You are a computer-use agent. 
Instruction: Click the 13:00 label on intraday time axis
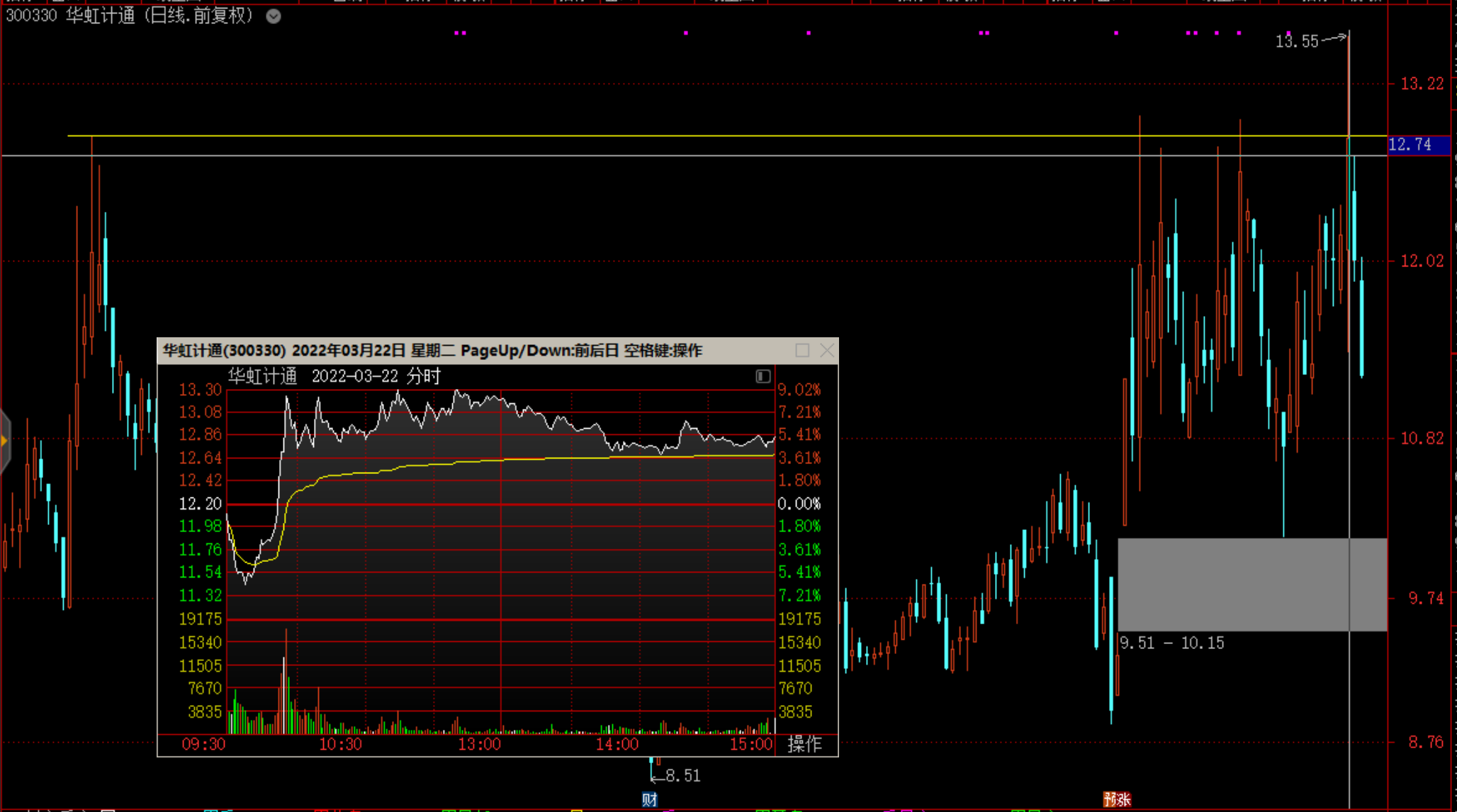coord(479,745)
